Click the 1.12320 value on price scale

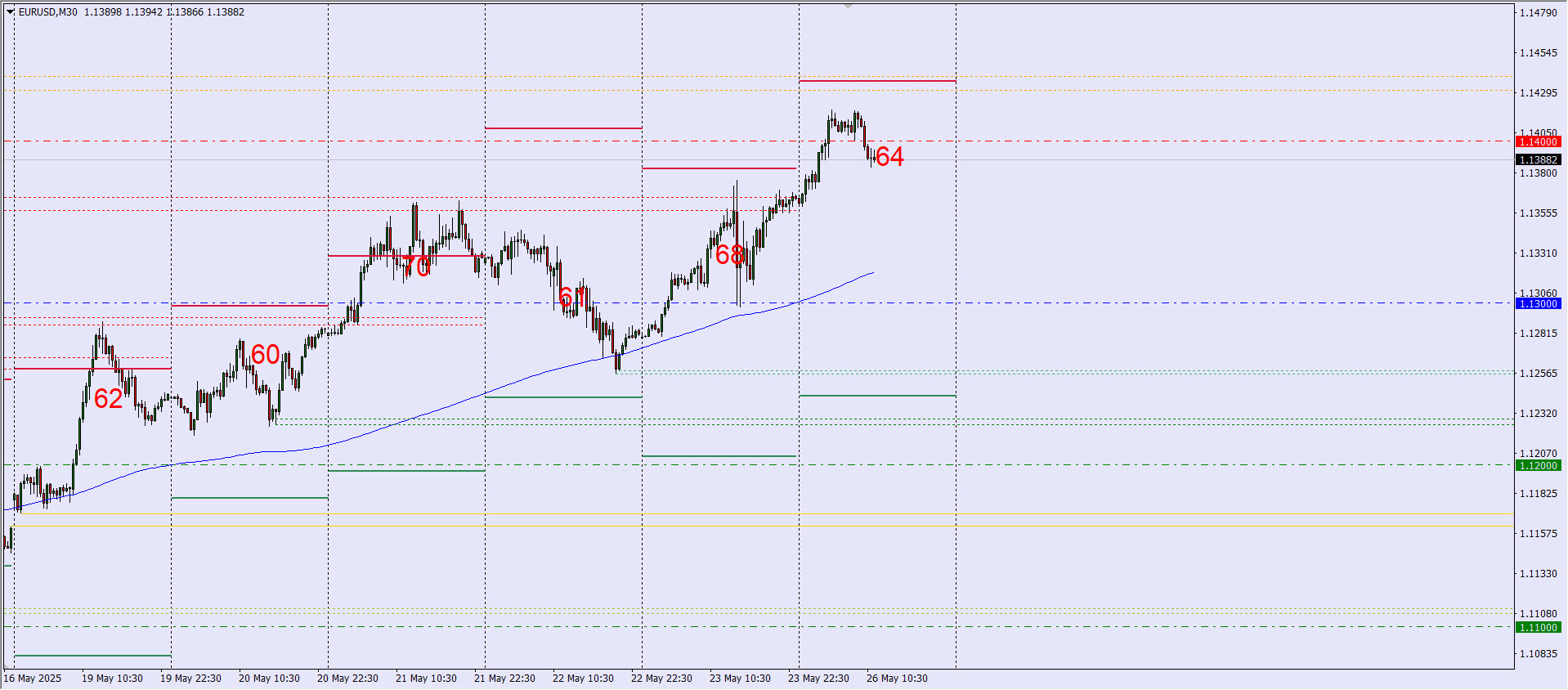pyautogui.click(x=1539, y=414)
